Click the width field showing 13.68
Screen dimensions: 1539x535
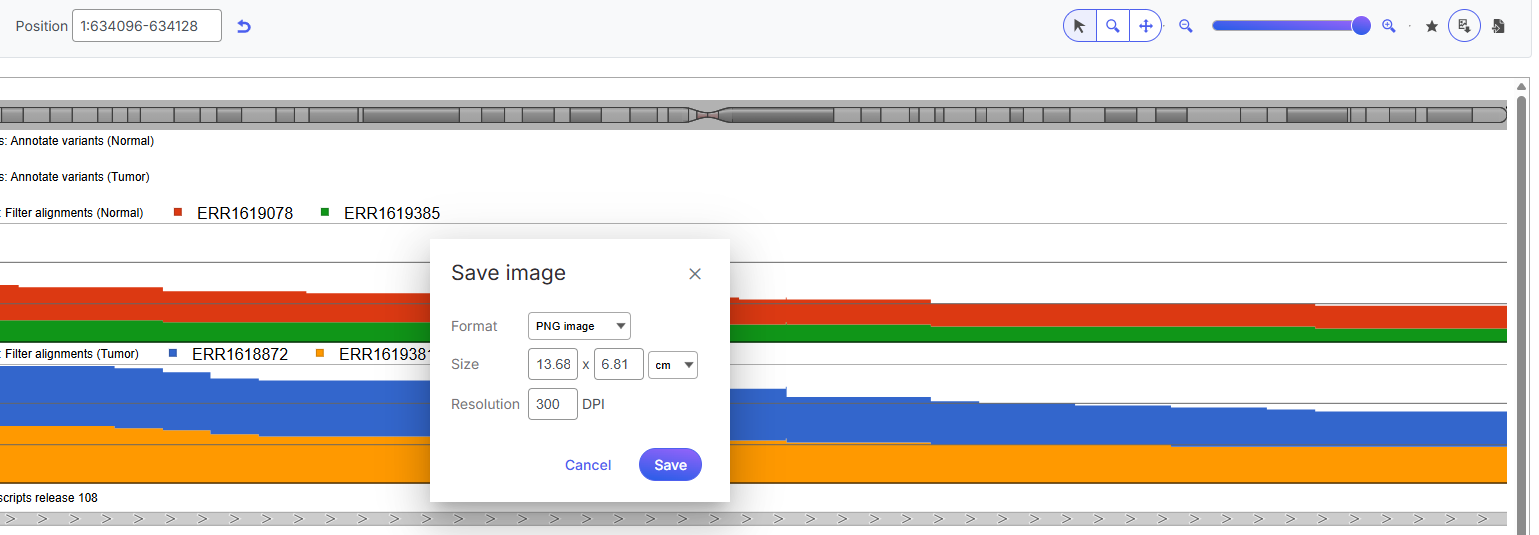553,365
